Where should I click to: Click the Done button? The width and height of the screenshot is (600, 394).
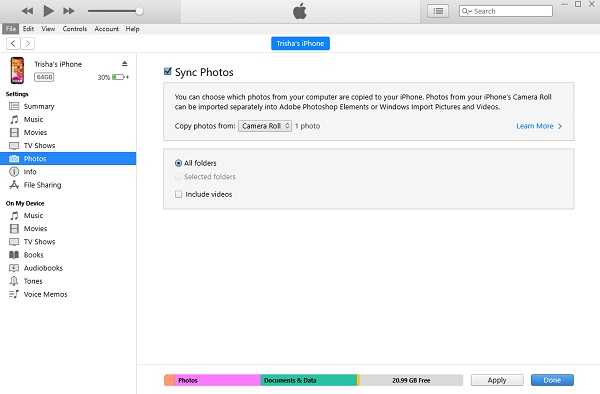pos(552,380)
